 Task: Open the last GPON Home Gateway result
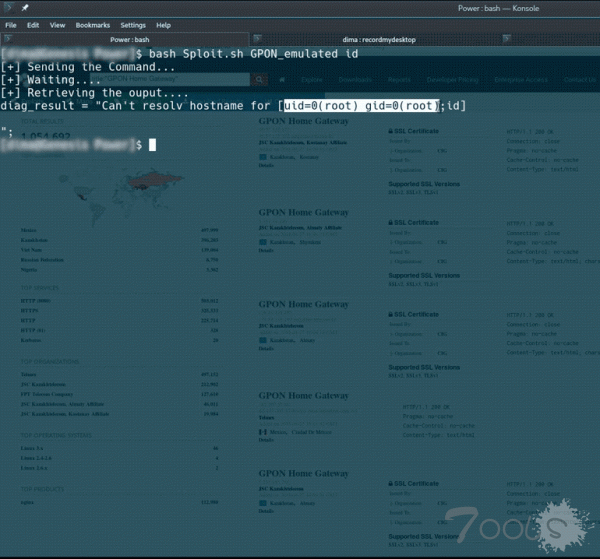click(303, 473)
